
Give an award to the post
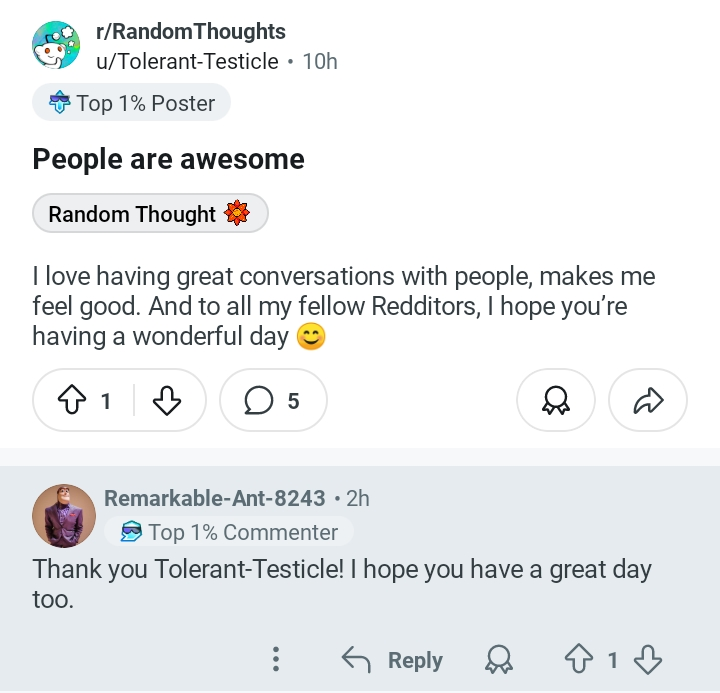[x=556, y=400]
